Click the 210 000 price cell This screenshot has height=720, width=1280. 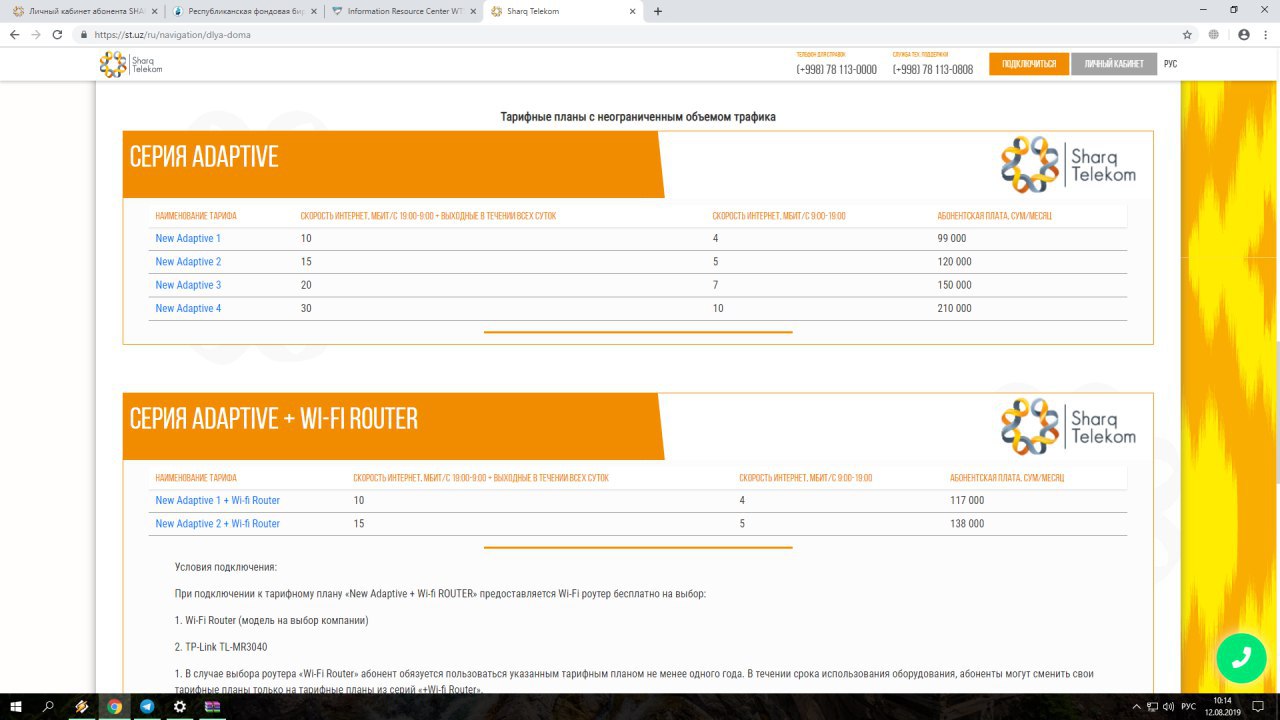[x=954, y=308]
